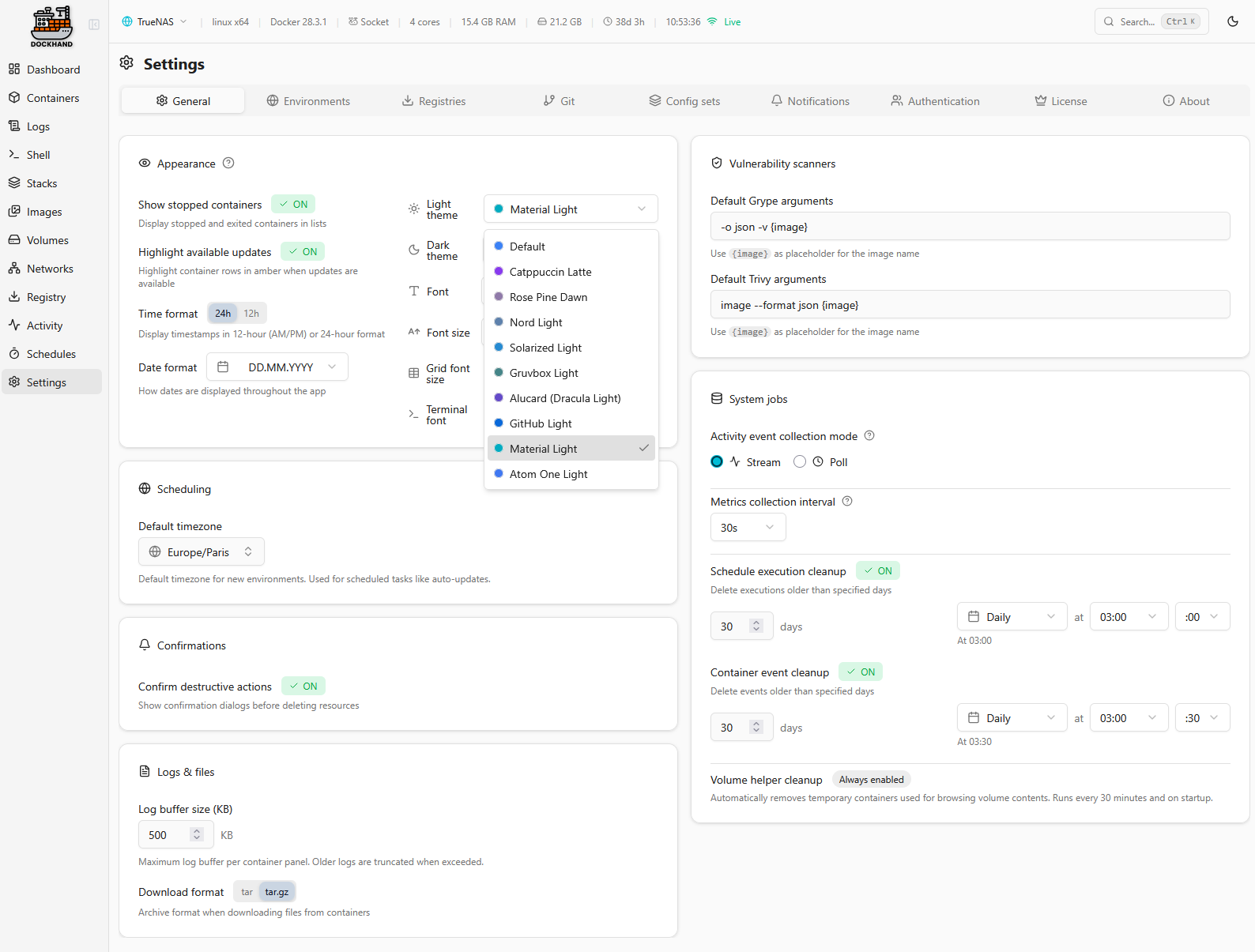Click the help icon beside Metrics collection interval
This screenshot has width=1255, height=952.
tap(847, 501)
